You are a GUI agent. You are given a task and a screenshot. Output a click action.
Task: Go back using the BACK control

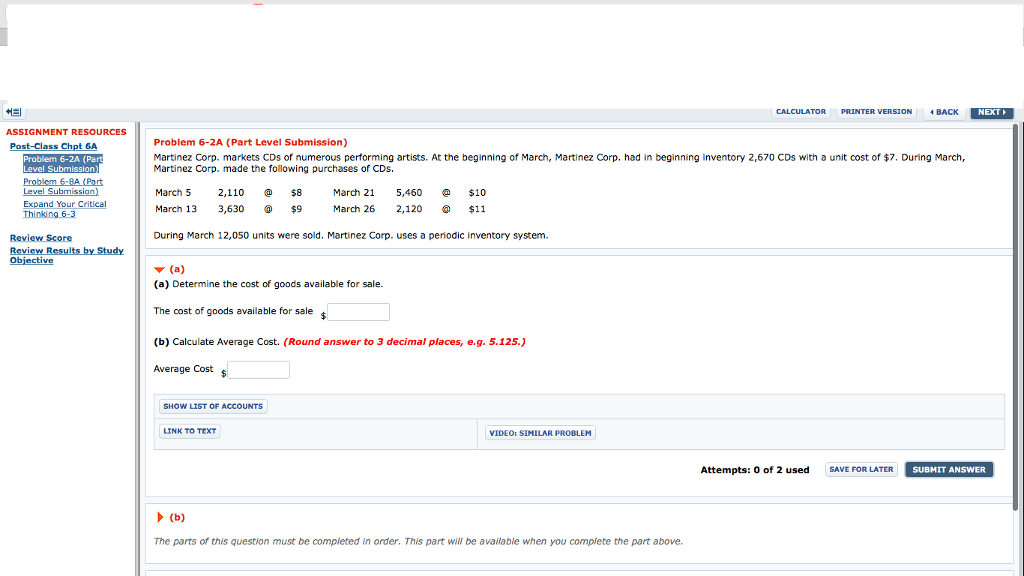[x=943, y=112]
